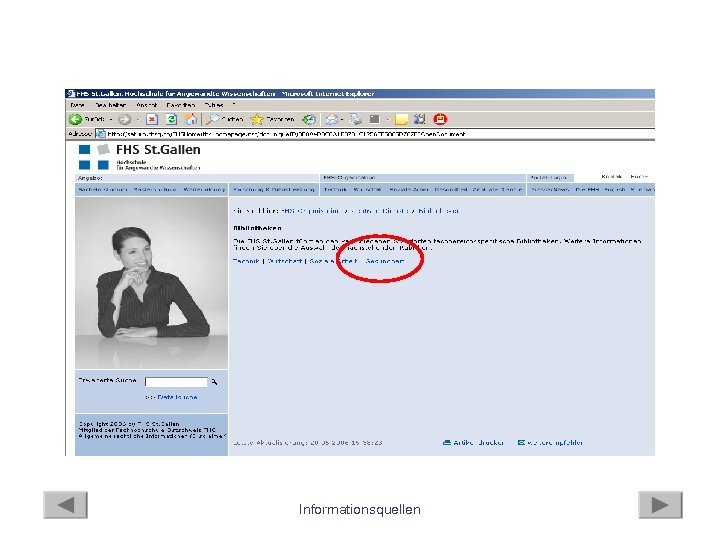Click the Weiterbildung navigation item

(204, 189)
